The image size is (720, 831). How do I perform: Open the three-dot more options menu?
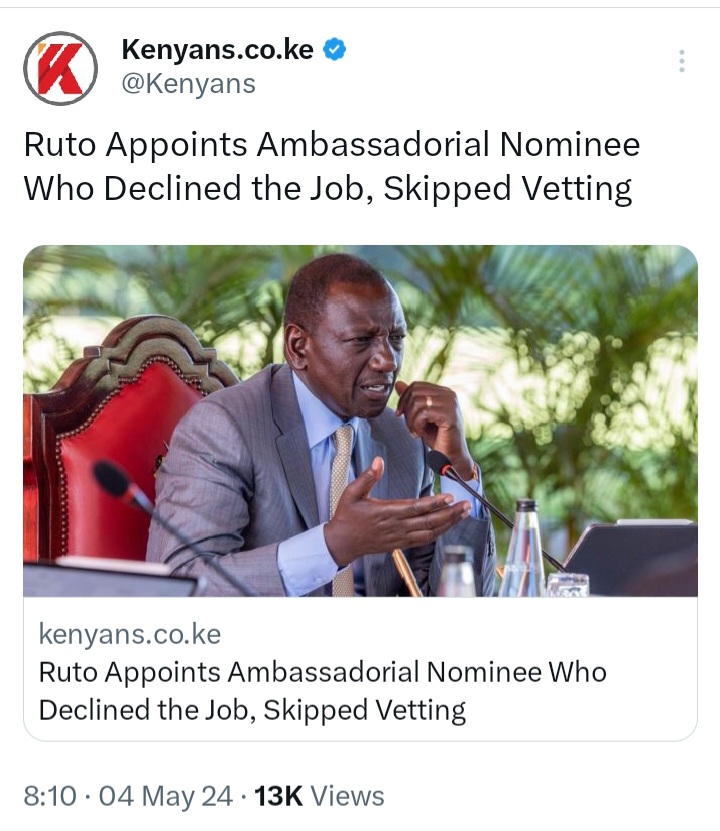click(x=681, y=61)
